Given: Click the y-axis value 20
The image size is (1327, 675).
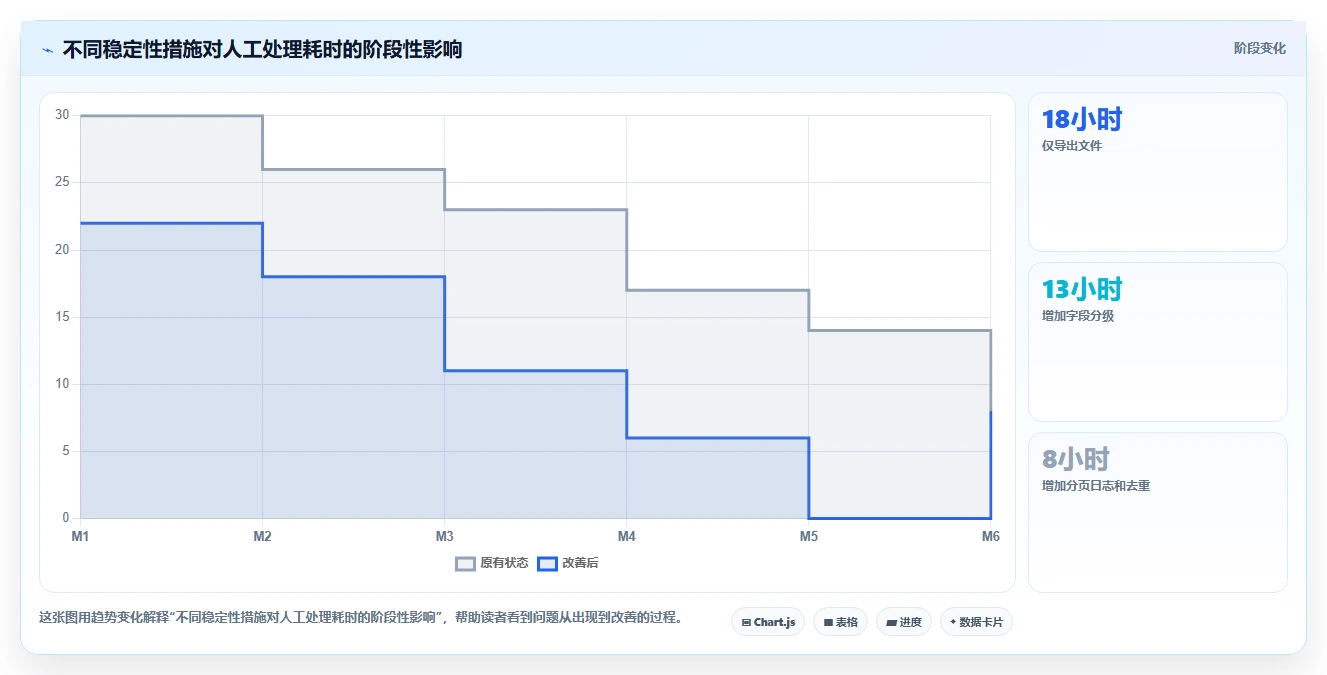Looking at the screenshot, I should (x=62, y=250).
